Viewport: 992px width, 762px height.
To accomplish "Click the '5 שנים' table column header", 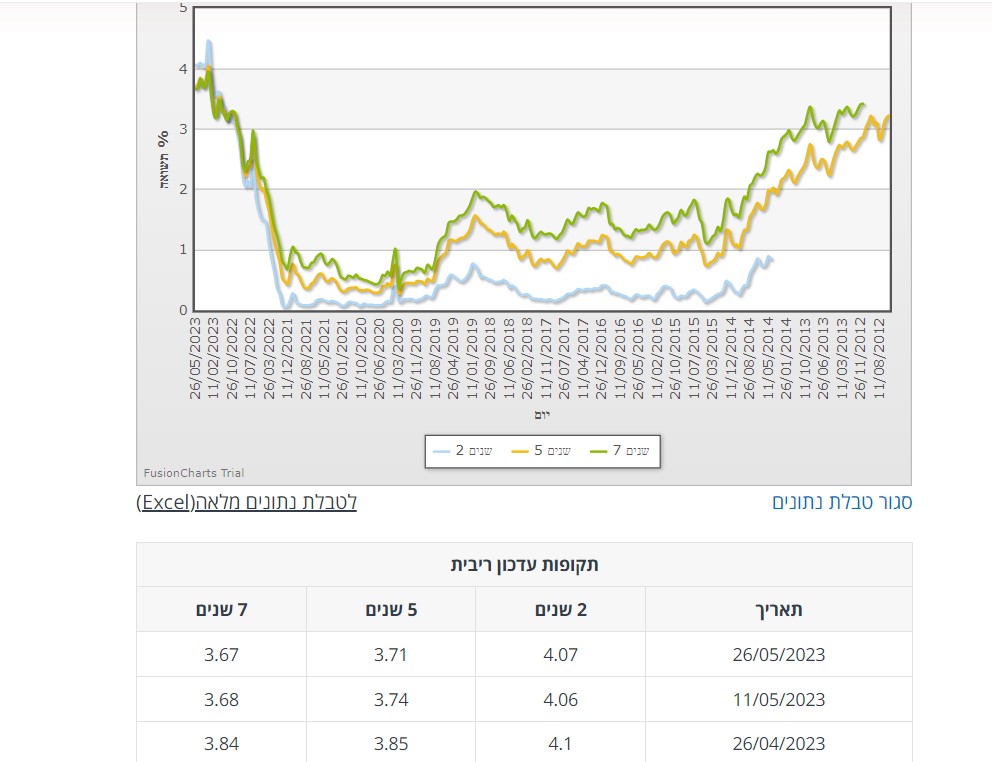I will point(391,609).
